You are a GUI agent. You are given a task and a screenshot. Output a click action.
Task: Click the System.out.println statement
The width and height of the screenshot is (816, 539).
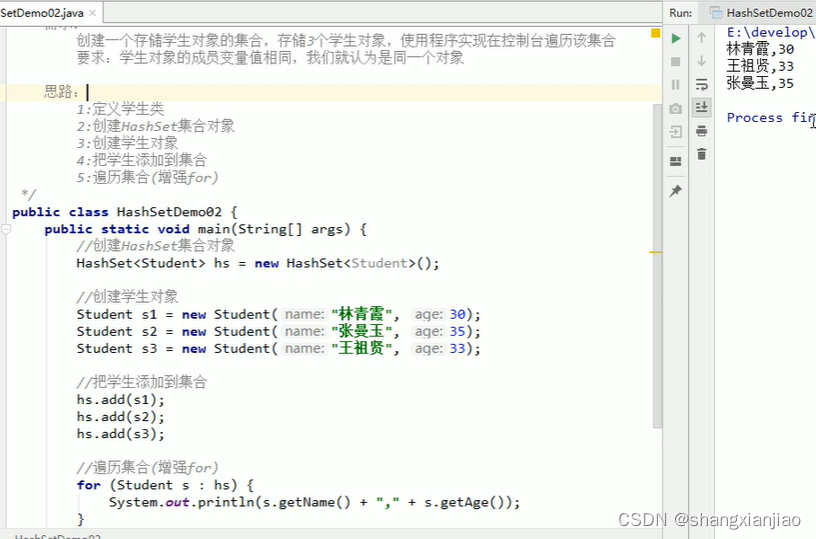click(x=314, y=503)
